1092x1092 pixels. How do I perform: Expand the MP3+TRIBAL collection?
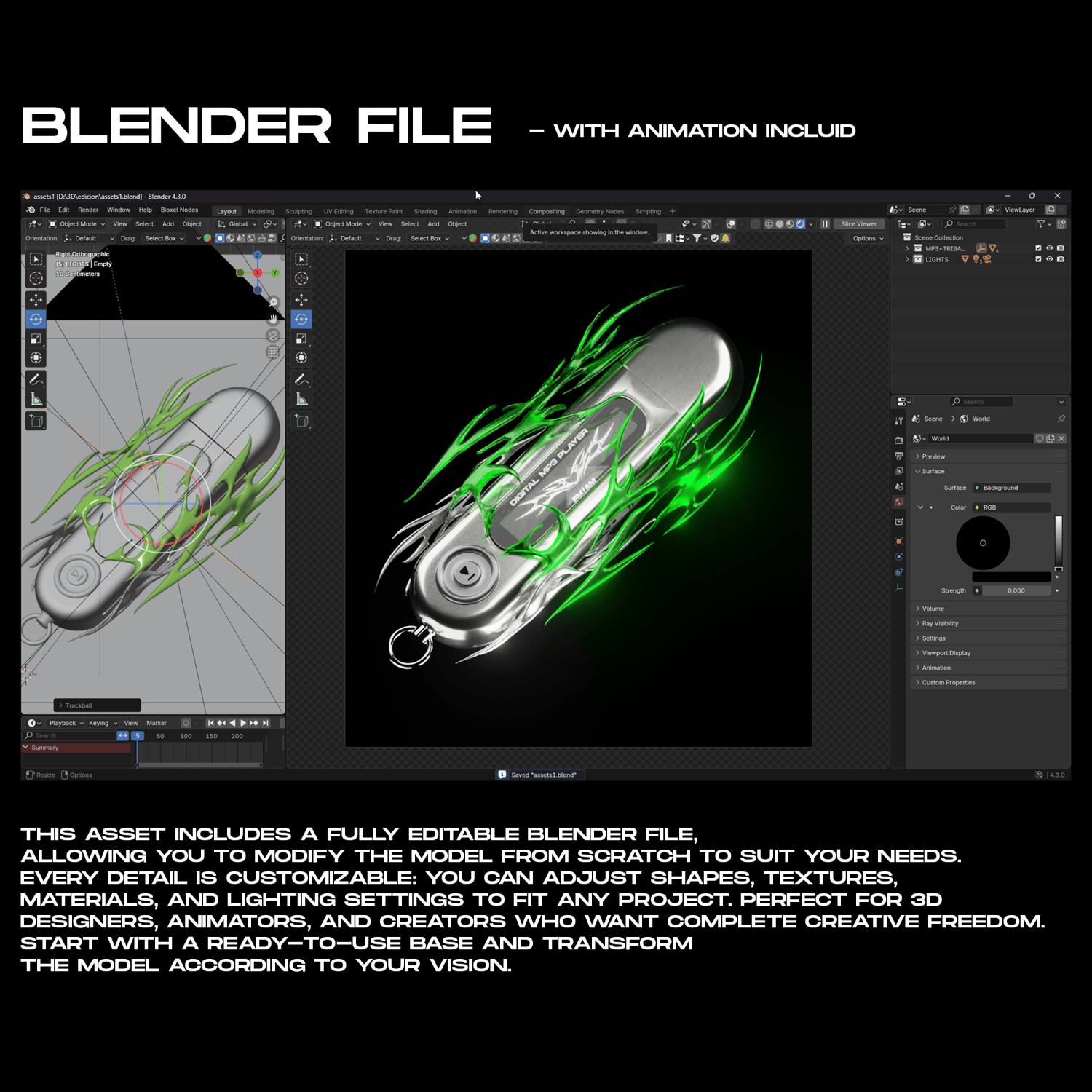[907, 248]
